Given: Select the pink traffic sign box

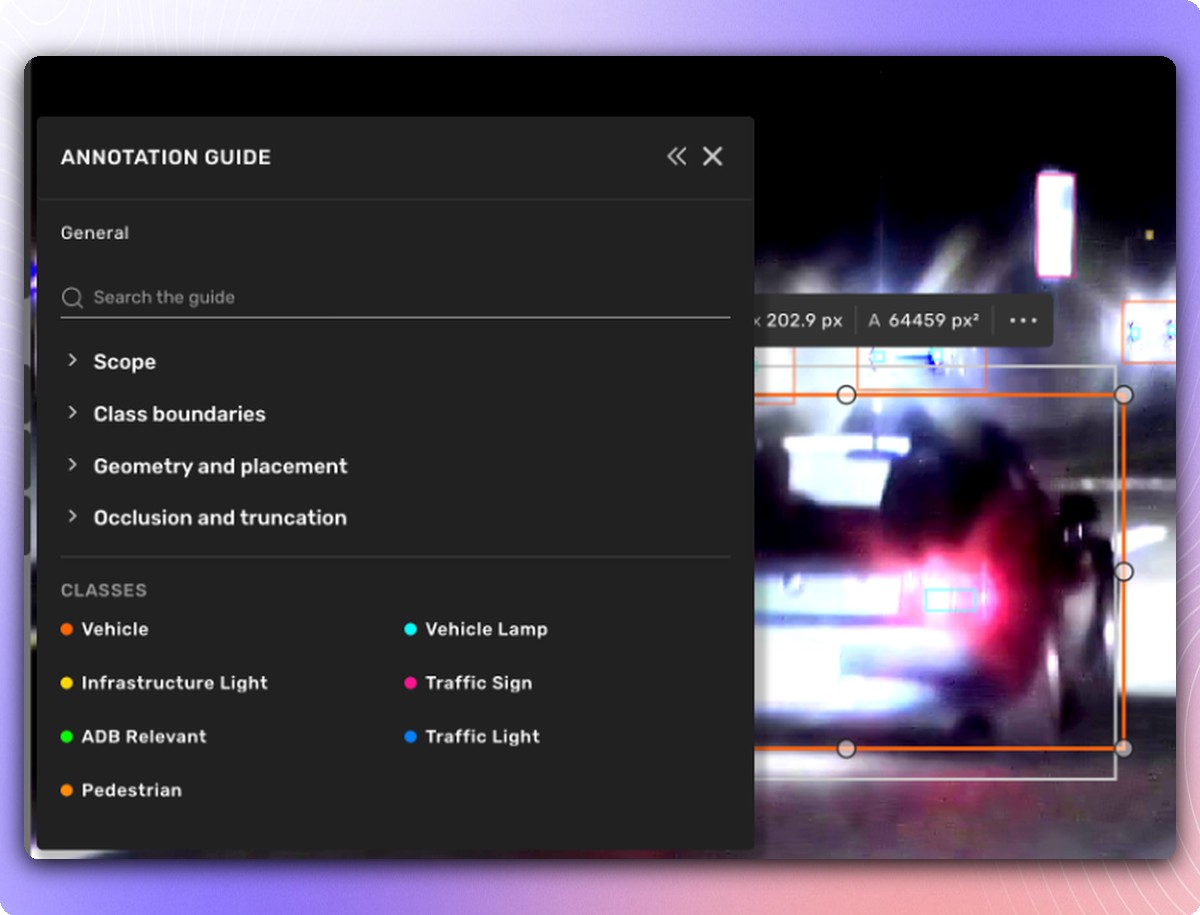Looking at the screenshot, I should pyautogui.click(x=1055, y=225).
